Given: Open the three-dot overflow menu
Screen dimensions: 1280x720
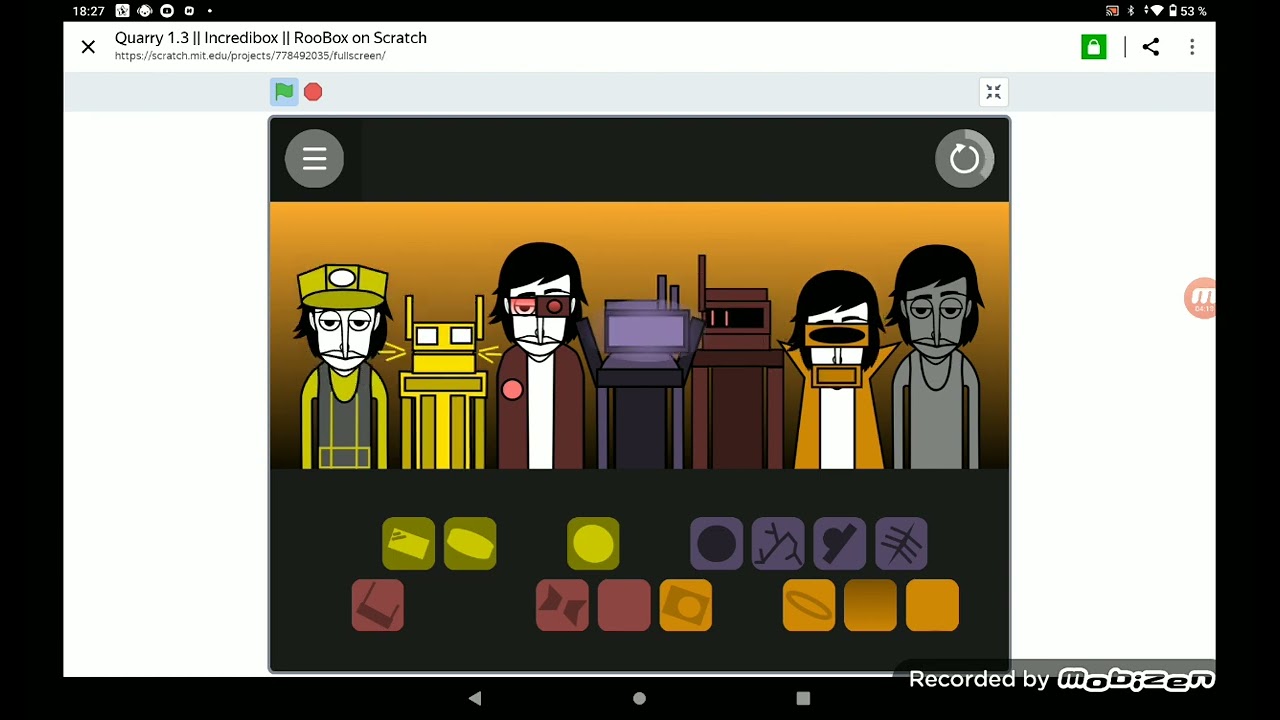Looking at the screenshot, I should pos(1192,47).
